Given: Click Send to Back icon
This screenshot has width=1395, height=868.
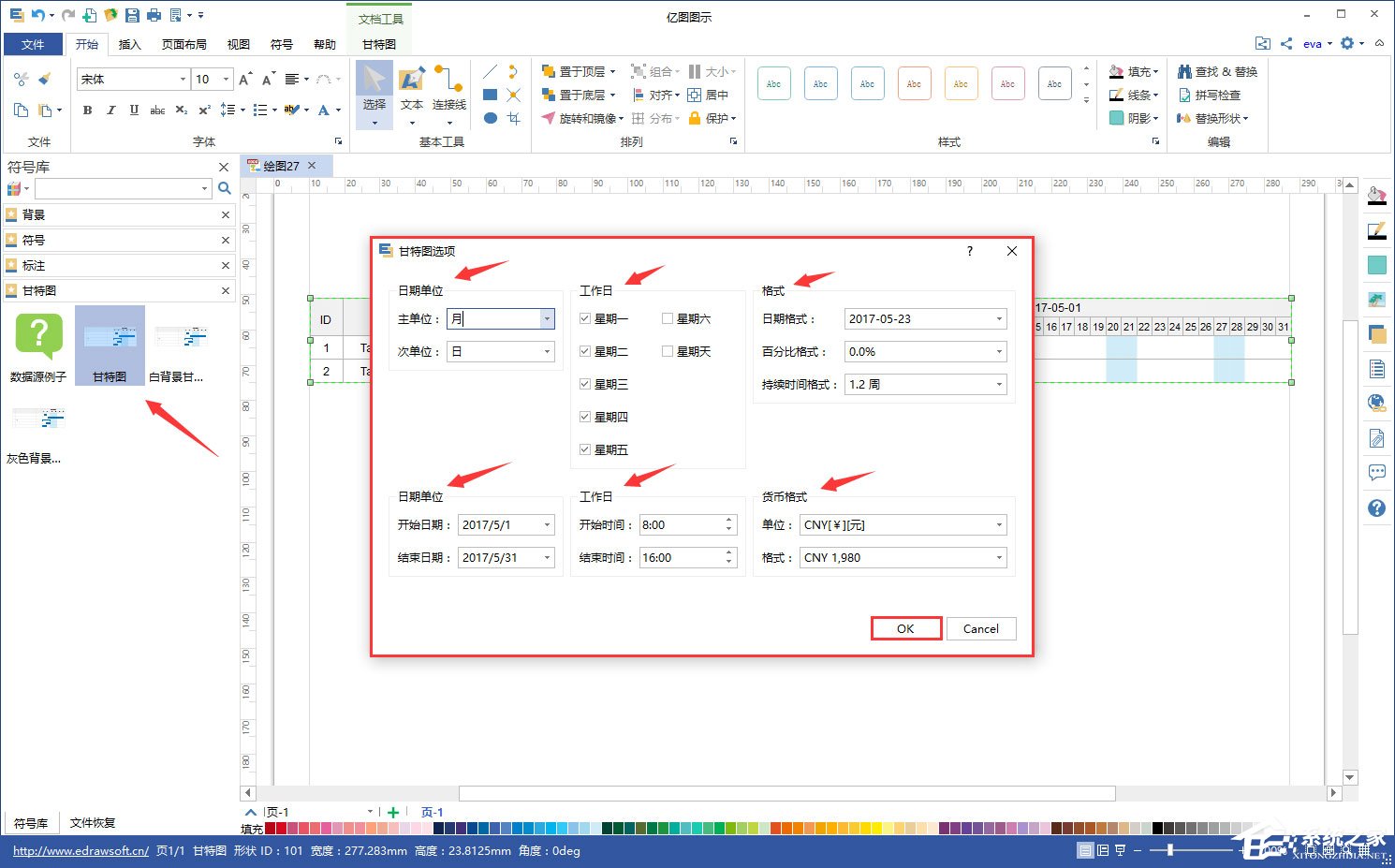Looking at the screenshot, I should (549, 95).
